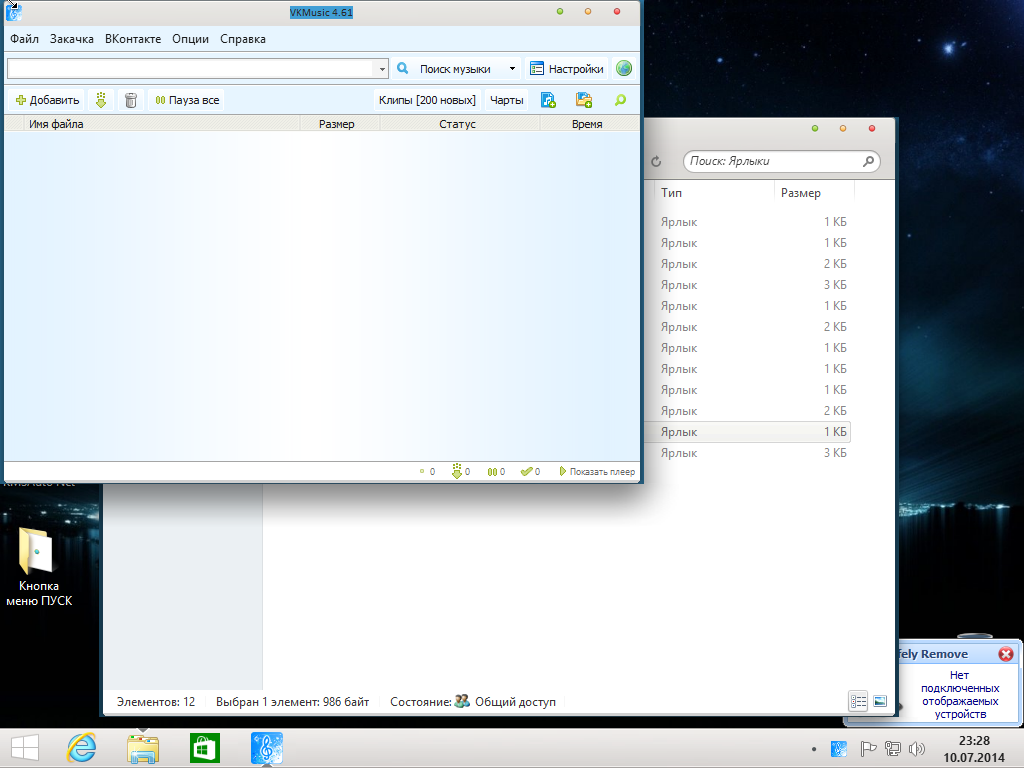Click the Explorer refresh icon
Screen dimensions: 1024x768
[656, 161]
